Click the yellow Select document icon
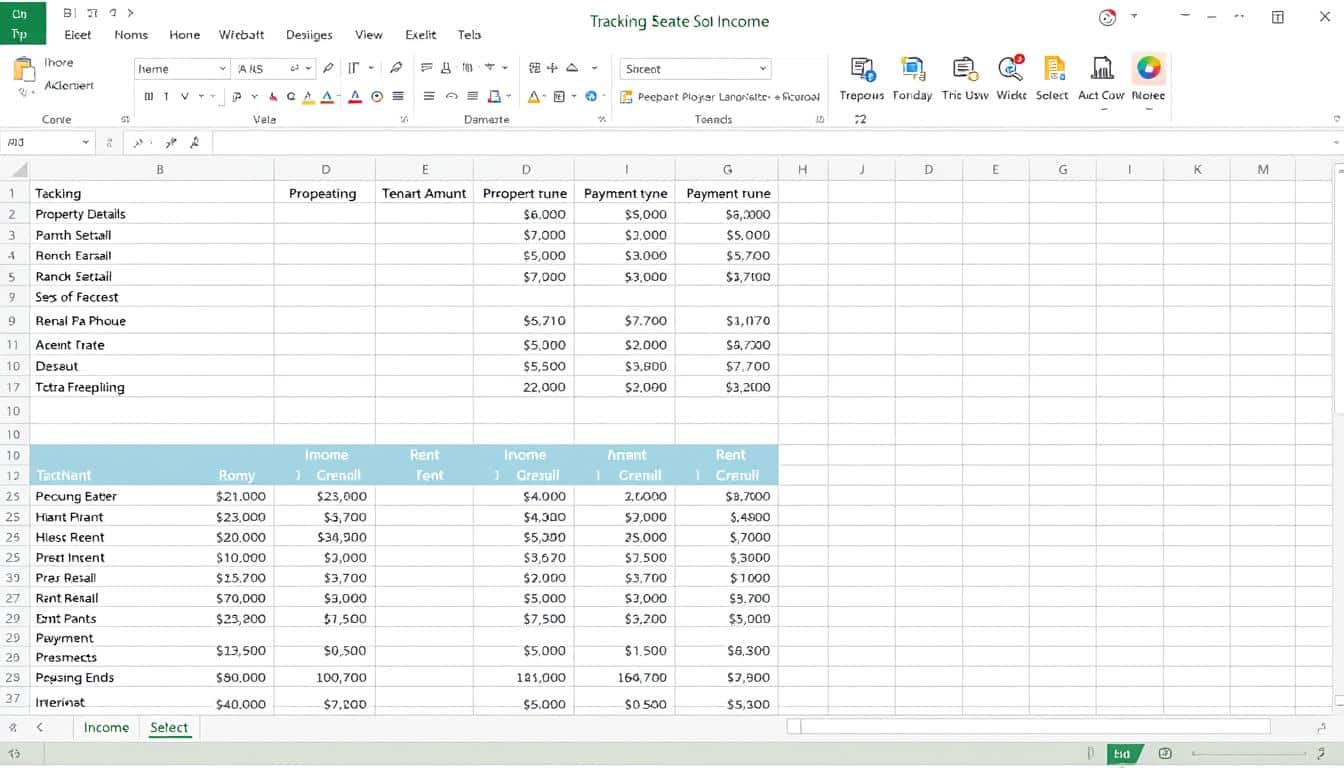This screenshot has height=768, width=1344. pos(1054,68)
